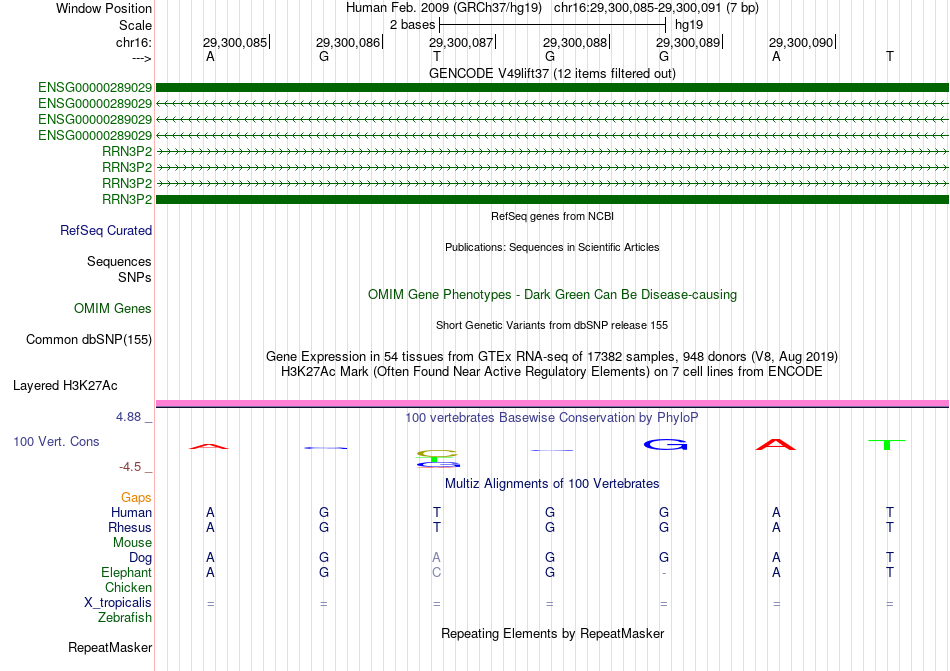Click the 29,300,089 ruler position
The image size is (950, 671).
tap(688, 42)
